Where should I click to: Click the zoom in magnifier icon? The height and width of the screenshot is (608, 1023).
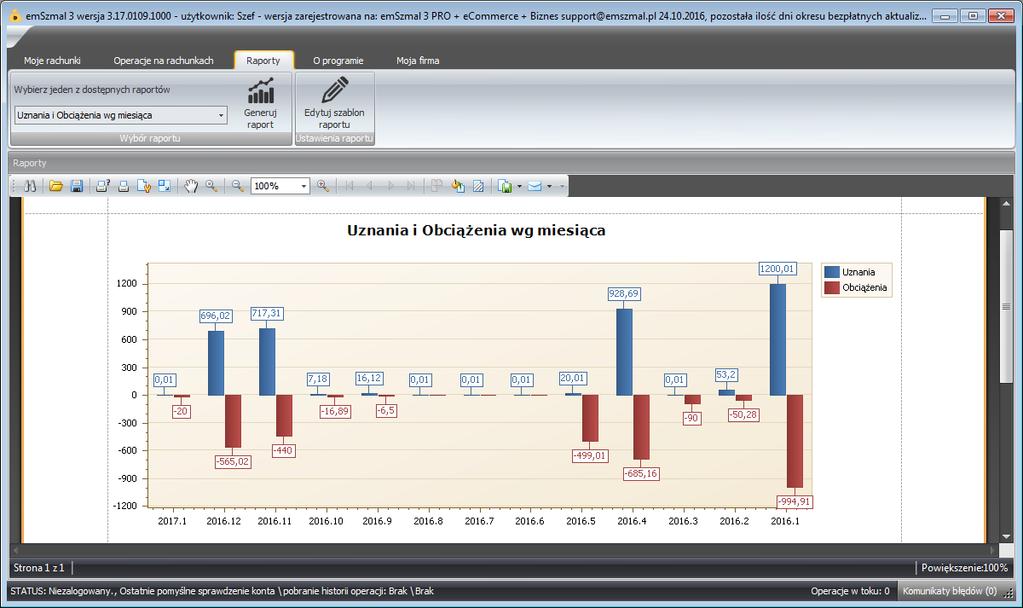click(322, 186)
